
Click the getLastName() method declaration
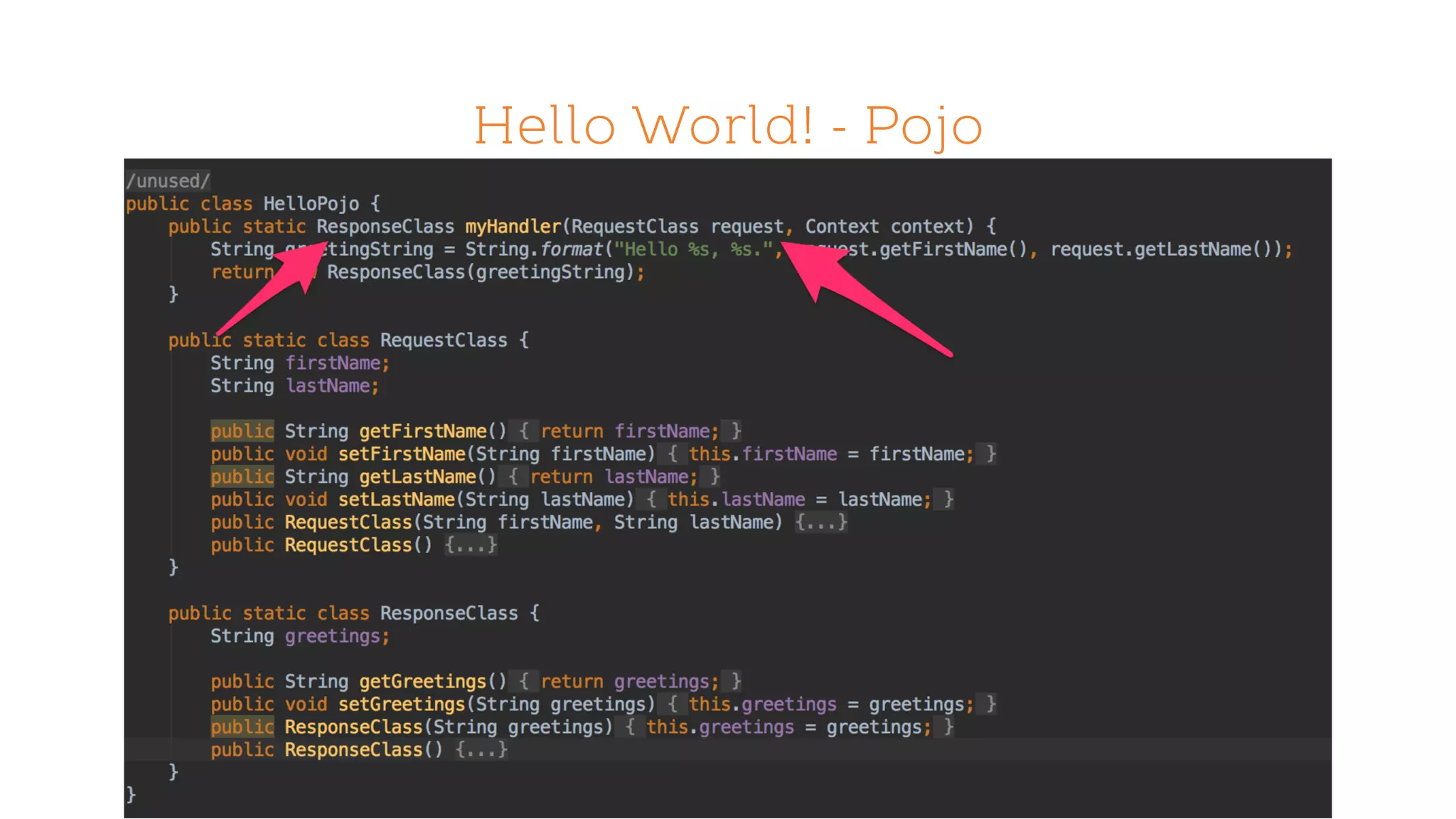pos(427,477)
